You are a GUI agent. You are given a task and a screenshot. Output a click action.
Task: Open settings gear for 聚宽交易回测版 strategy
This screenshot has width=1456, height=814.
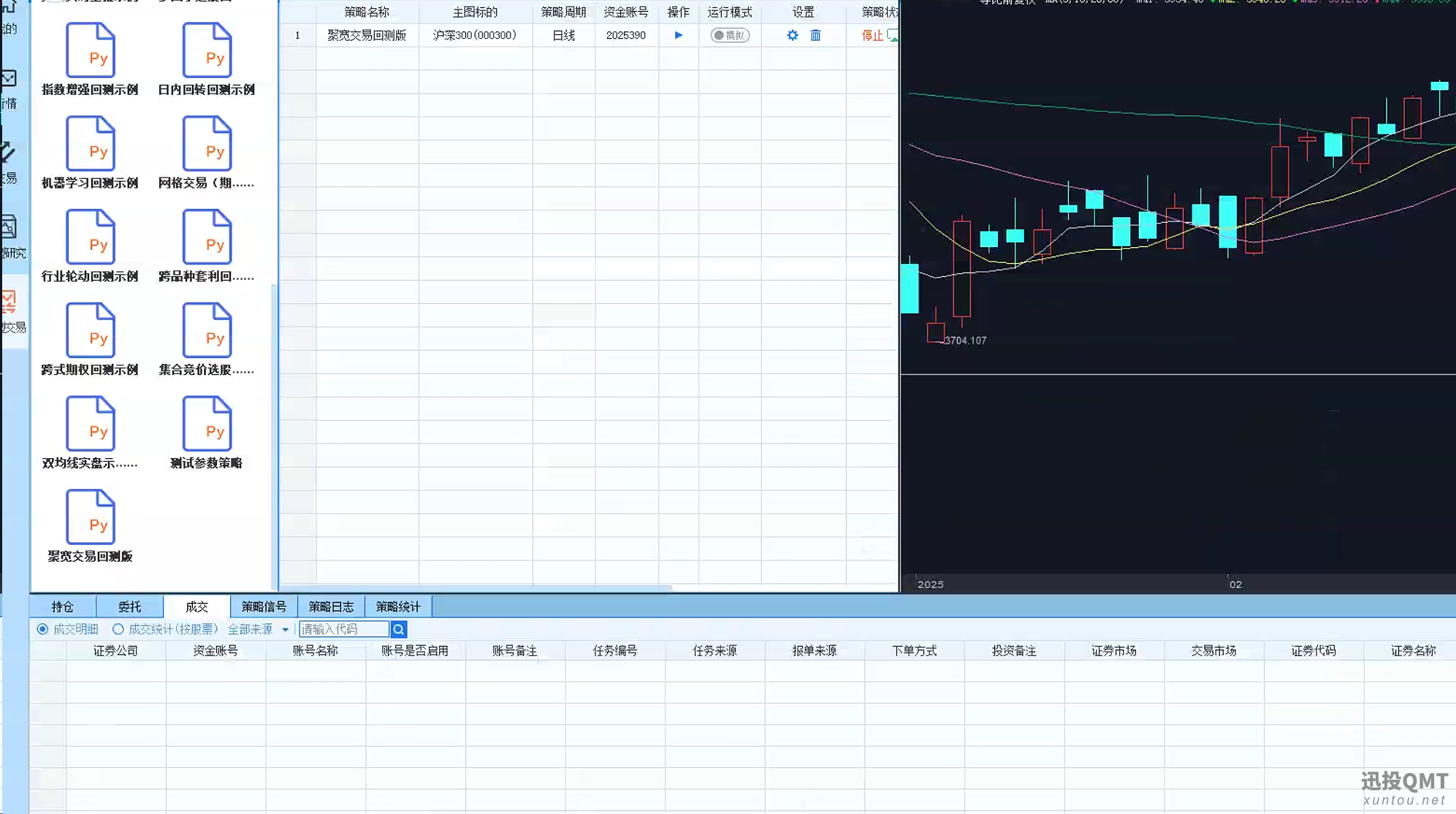tap(793, 35)
